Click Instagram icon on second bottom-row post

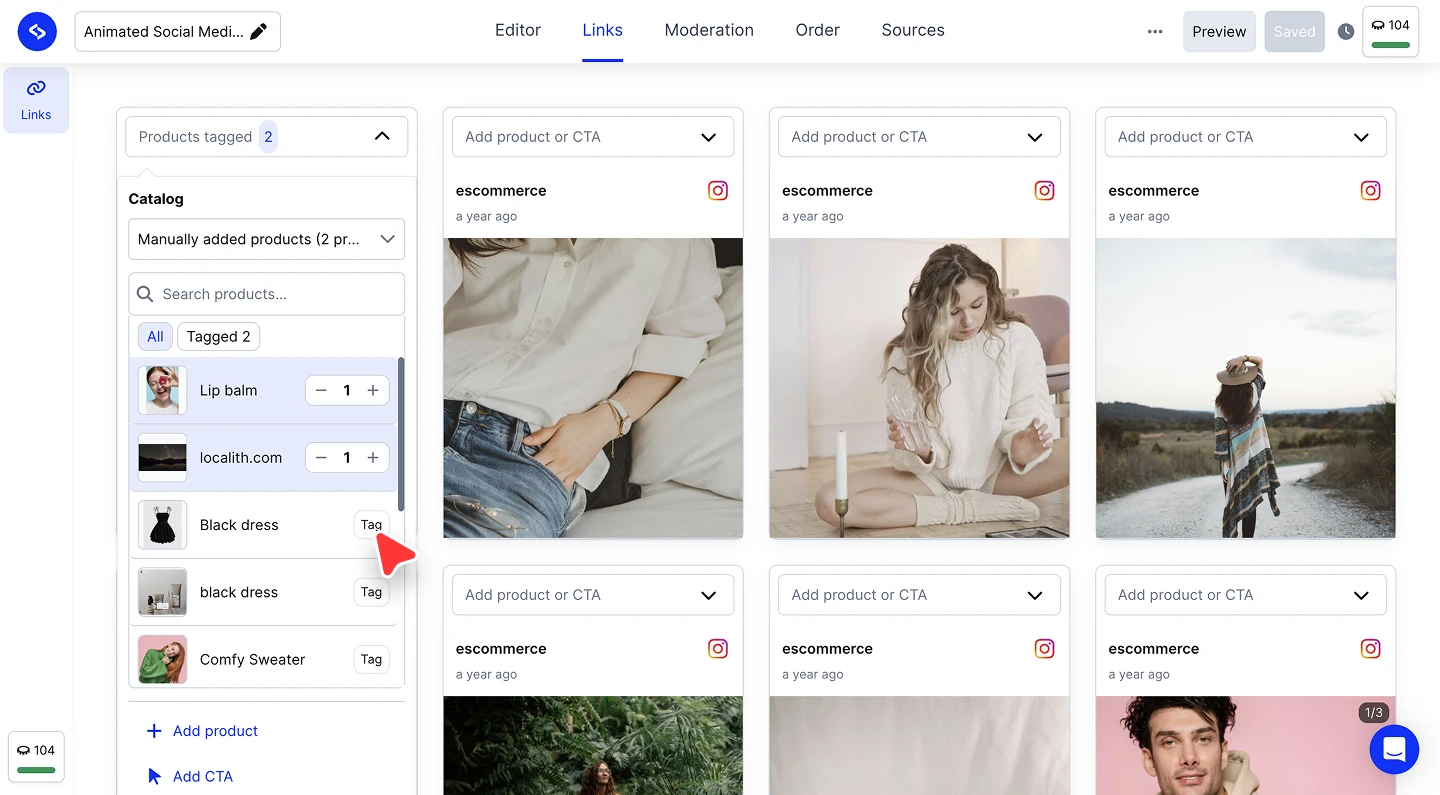[1044, 649]
